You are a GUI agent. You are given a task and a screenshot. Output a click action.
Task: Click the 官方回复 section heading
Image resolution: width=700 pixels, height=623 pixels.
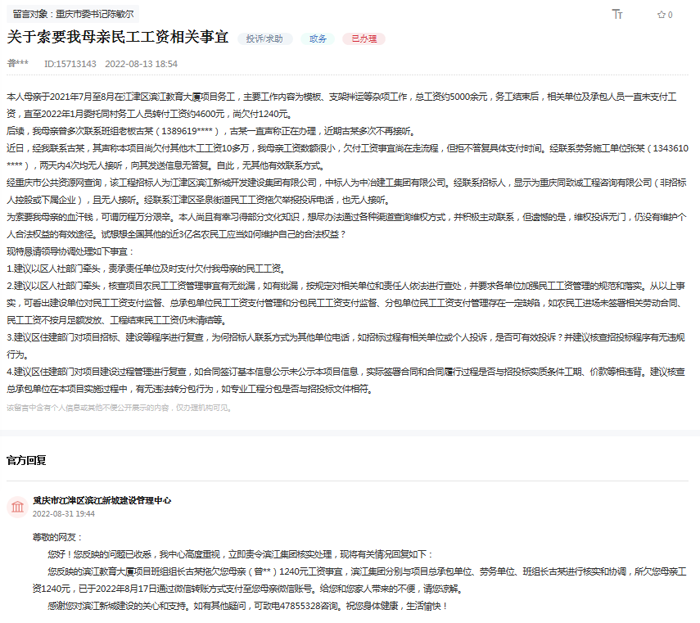(26, 461)
